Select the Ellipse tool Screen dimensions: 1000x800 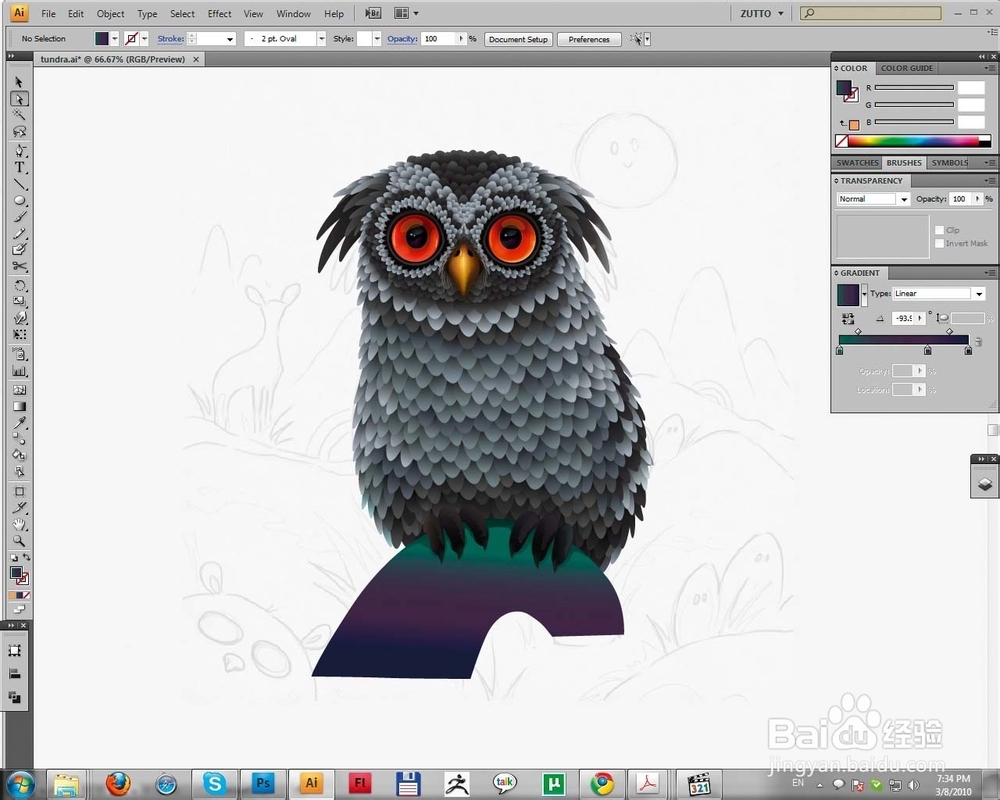point(19,200)
